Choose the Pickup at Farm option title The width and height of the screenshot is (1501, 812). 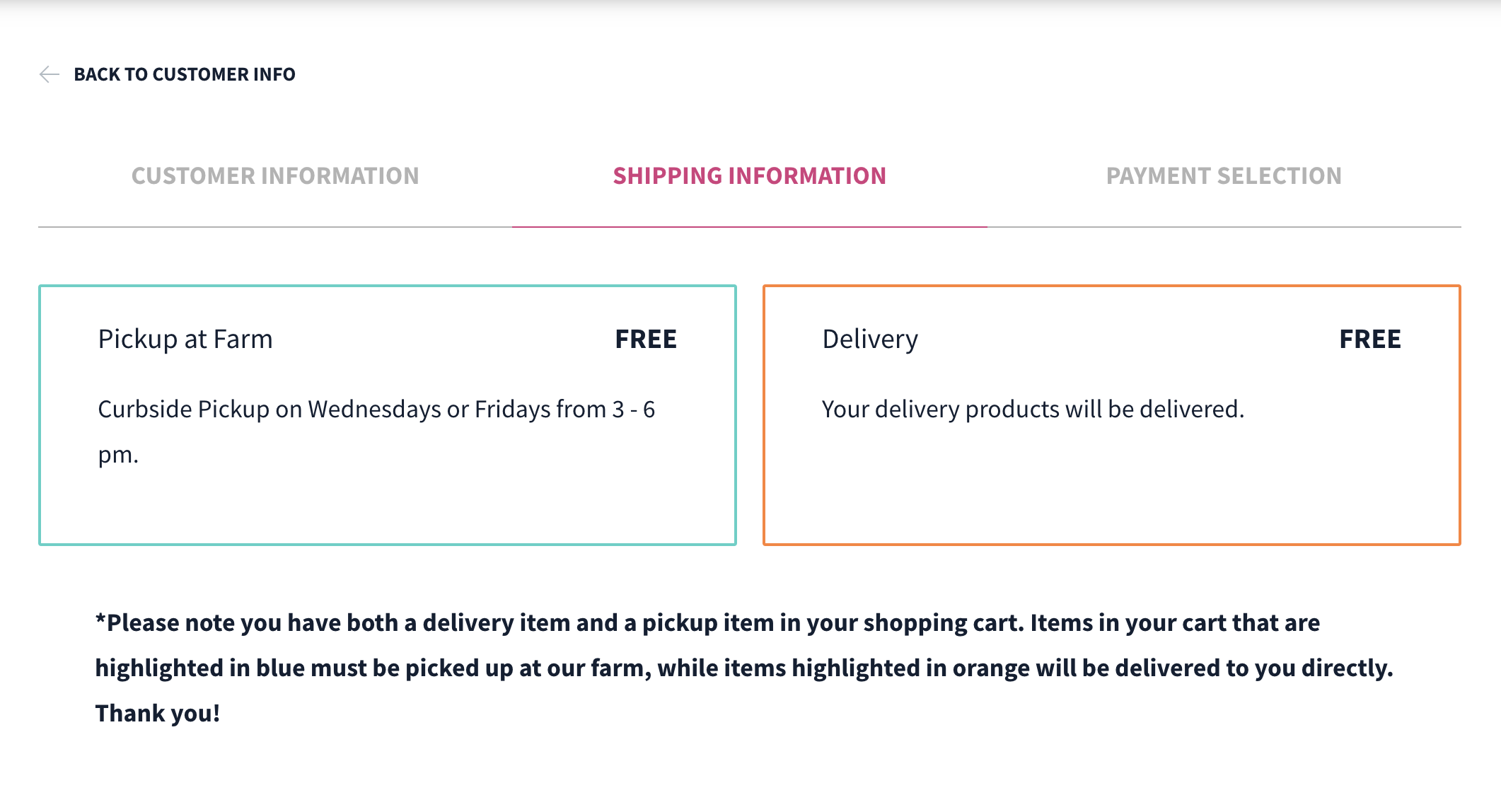(x=185, y=340)
